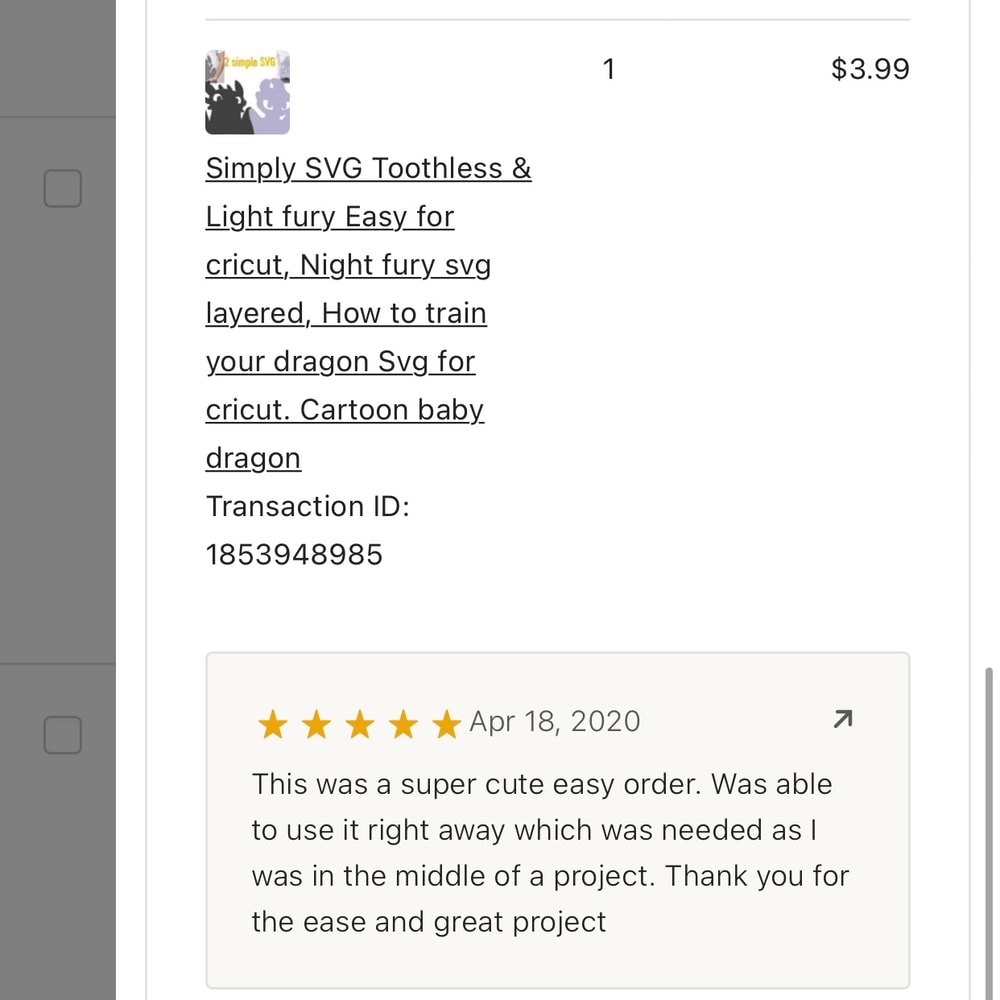Tick the upper checkbox in the left panel

pyautogui.click(x=62, y=188)
